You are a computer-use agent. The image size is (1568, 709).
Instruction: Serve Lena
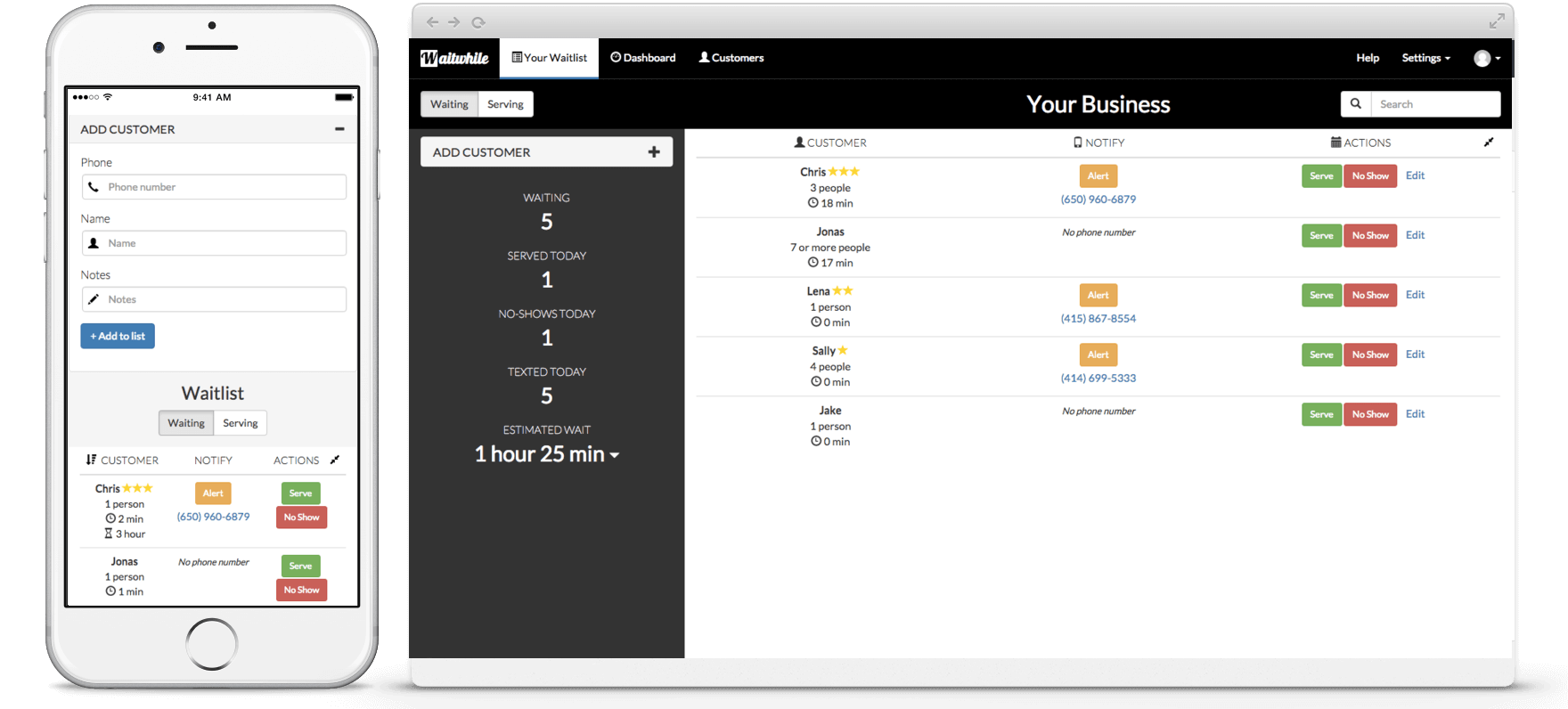1321,296
